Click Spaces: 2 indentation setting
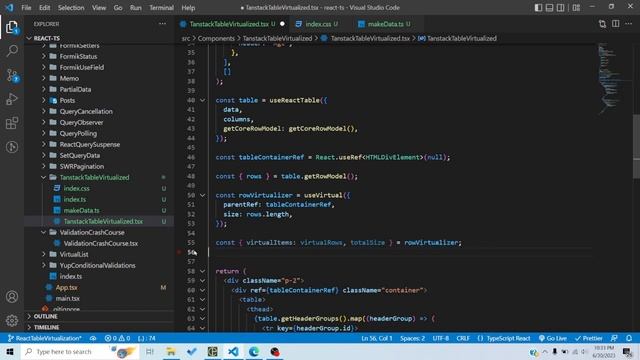Screen dimensions: 640x360 pos(412,338)
